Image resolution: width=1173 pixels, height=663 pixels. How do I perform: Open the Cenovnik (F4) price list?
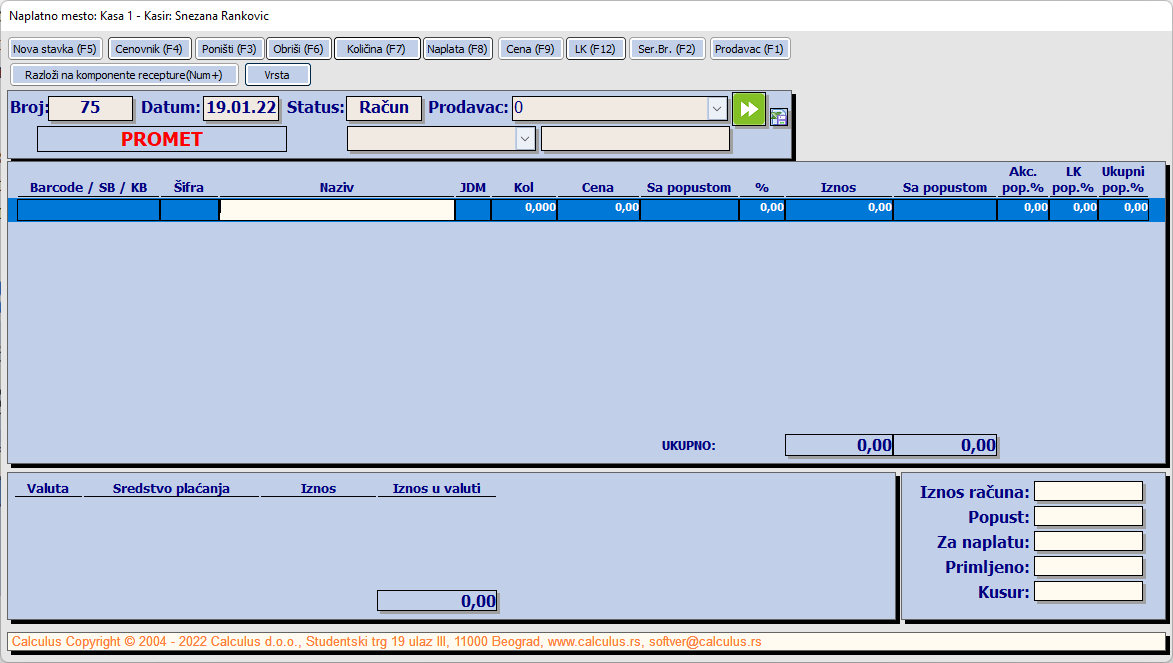pyautogui.click(x=150, y=49)
